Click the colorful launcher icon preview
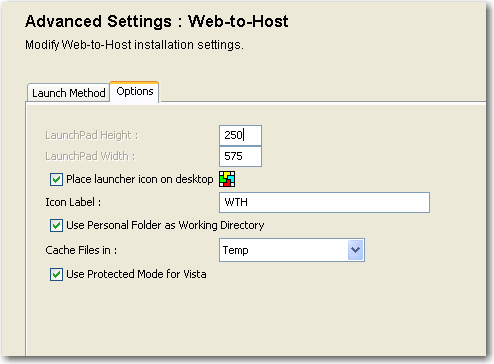 click(227, 179)
